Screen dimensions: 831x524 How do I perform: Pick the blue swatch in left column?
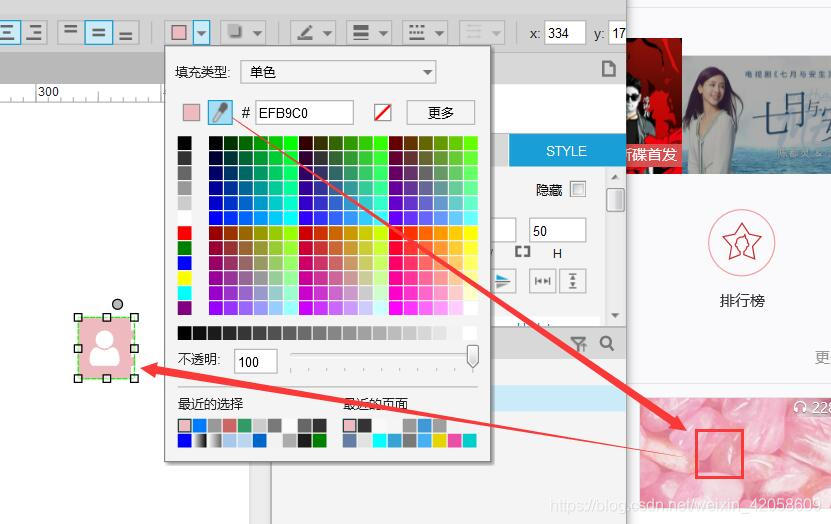tap(184, 263)
